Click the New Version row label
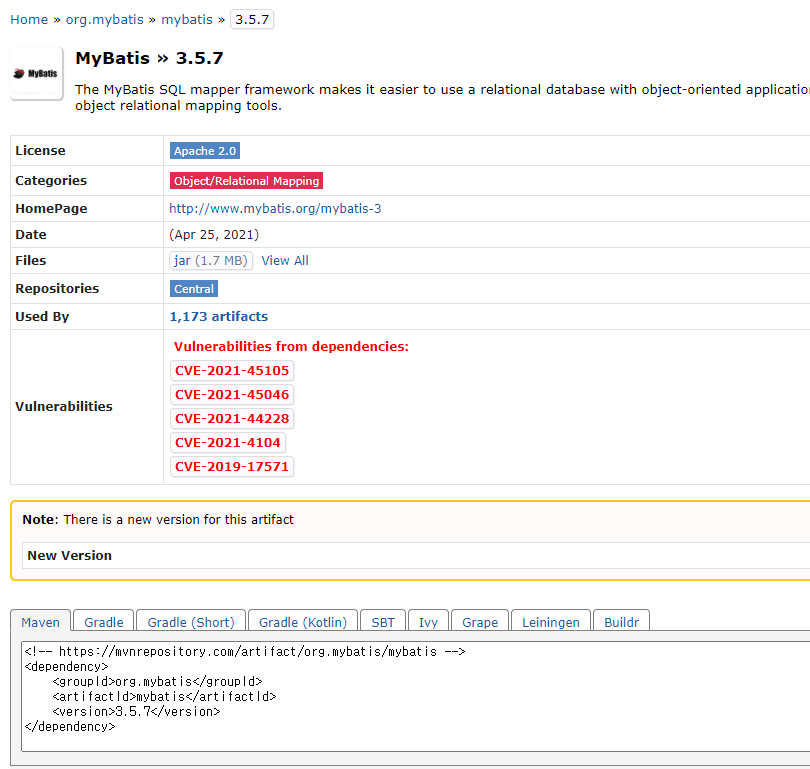The height and width of the screenshot is (769, 810). (69, 556)
